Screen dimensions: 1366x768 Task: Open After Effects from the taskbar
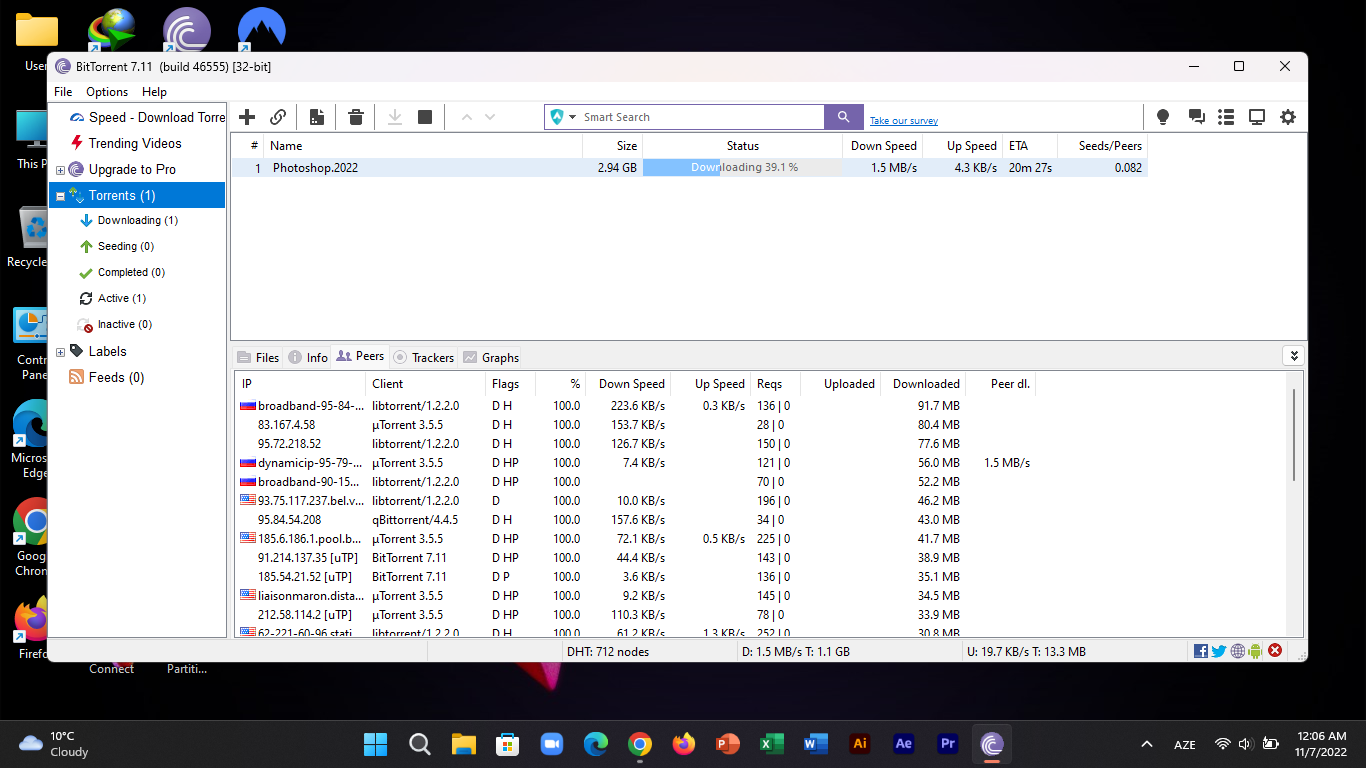point(903,744)
